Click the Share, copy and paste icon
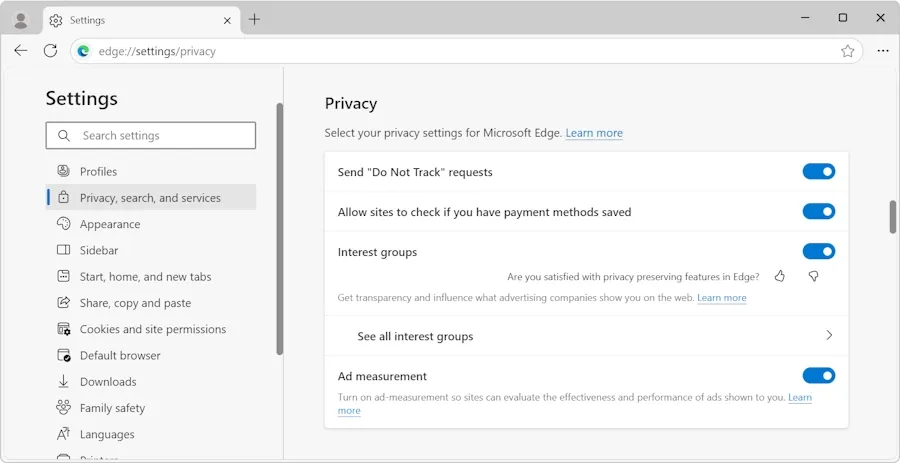 (63, 303)
